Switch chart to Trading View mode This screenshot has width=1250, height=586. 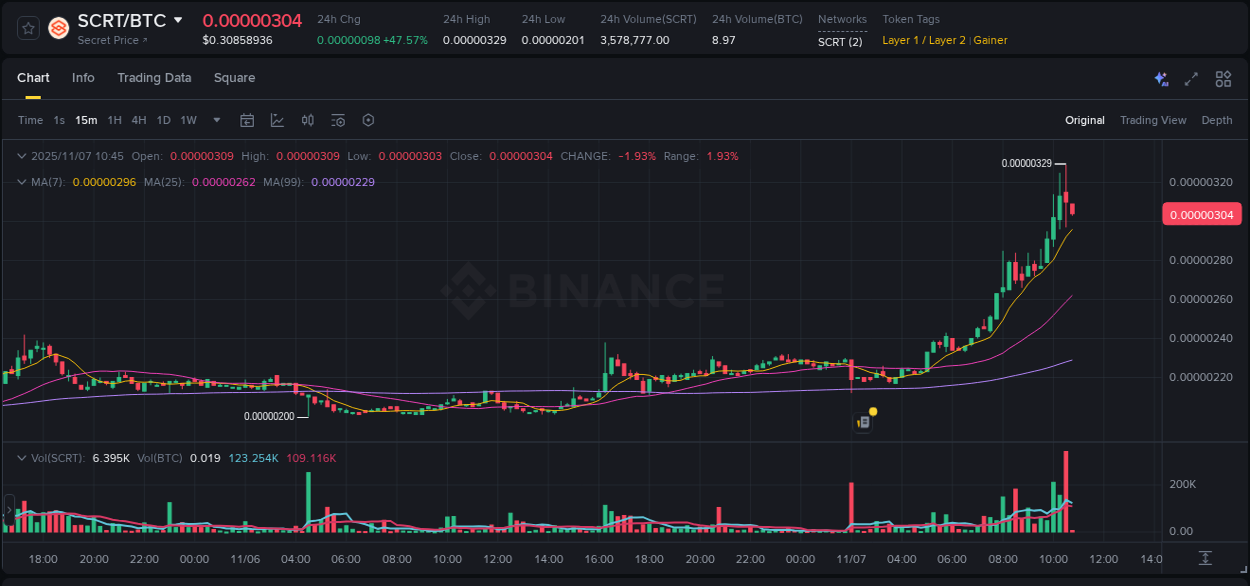coord(1153,119)
